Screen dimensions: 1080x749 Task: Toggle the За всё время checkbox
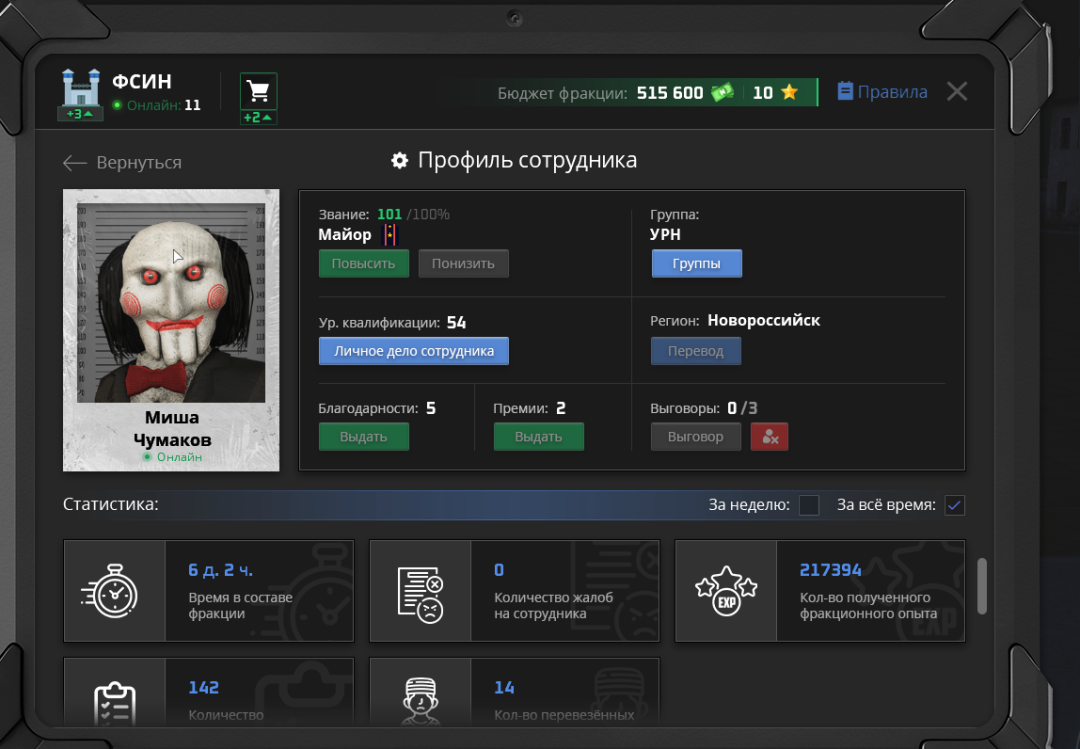[955, 505]
